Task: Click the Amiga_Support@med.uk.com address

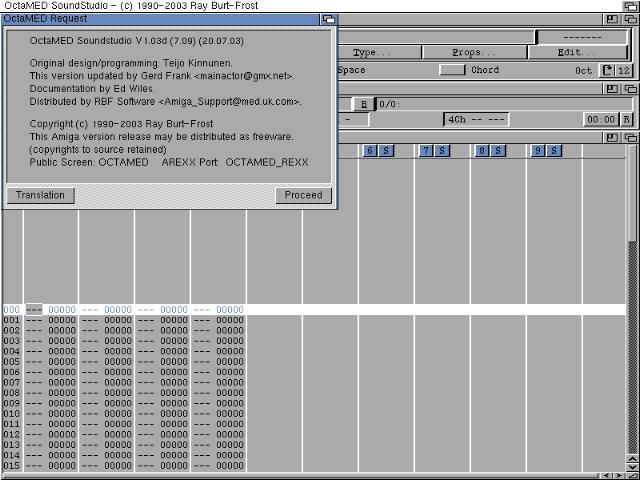Action: point(229,102)
